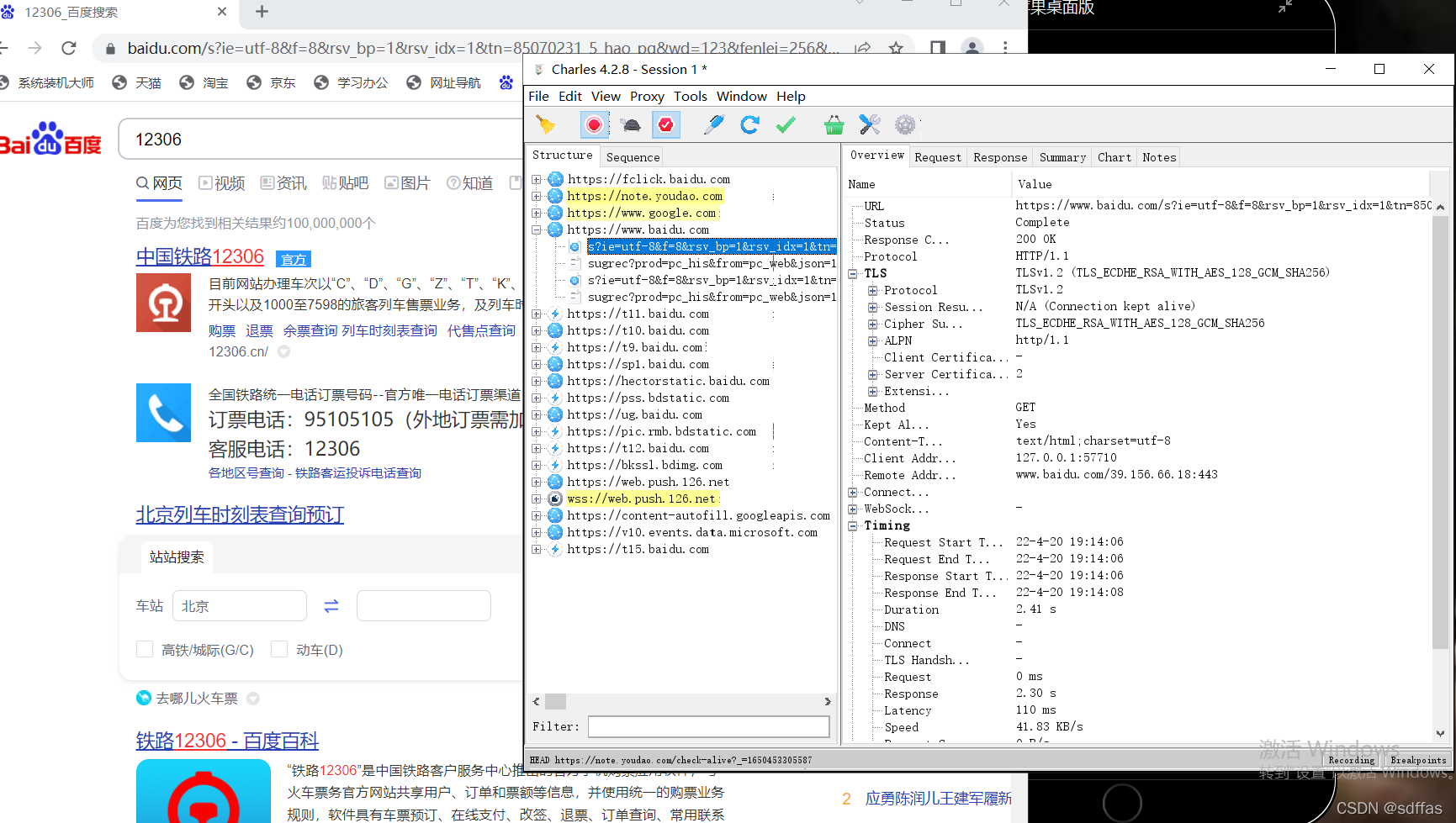Image resolution: width=1456 pixels, height=823 pixels.
Task: Switch to the Sequence tab
Action: [633, 157]
